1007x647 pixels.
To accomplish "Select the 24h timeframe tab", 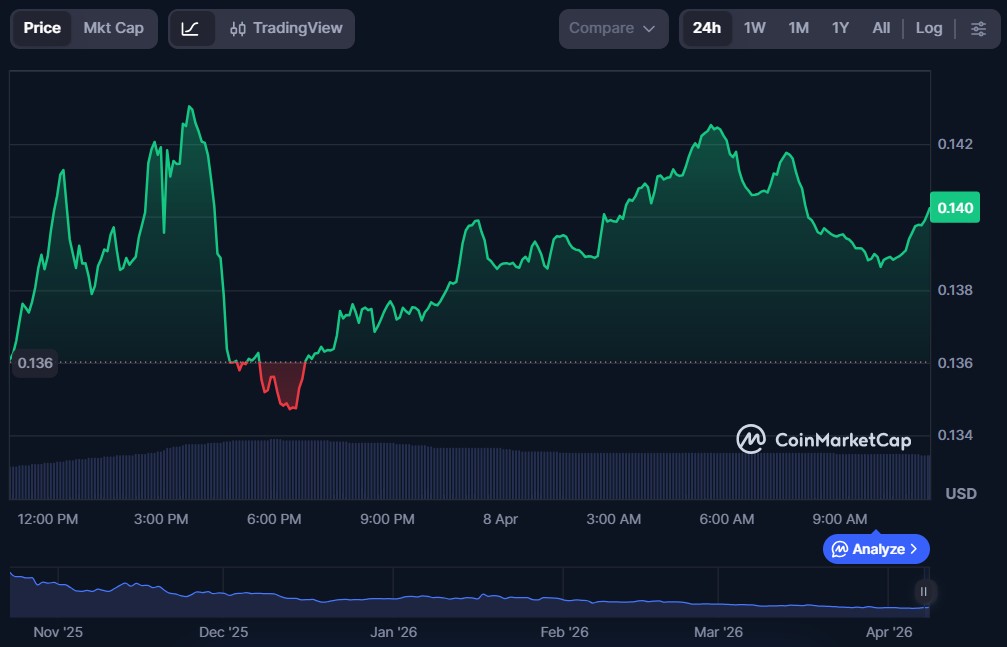I will tap(706, 28).
